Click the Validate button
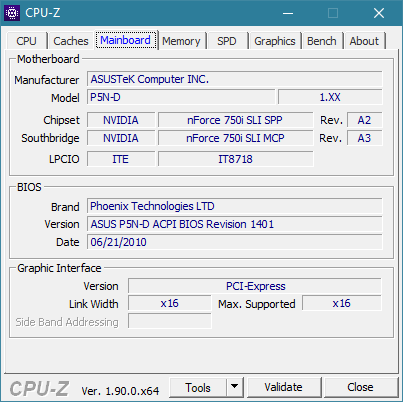Screen dimensions: 403x402 tap(284, 387)
